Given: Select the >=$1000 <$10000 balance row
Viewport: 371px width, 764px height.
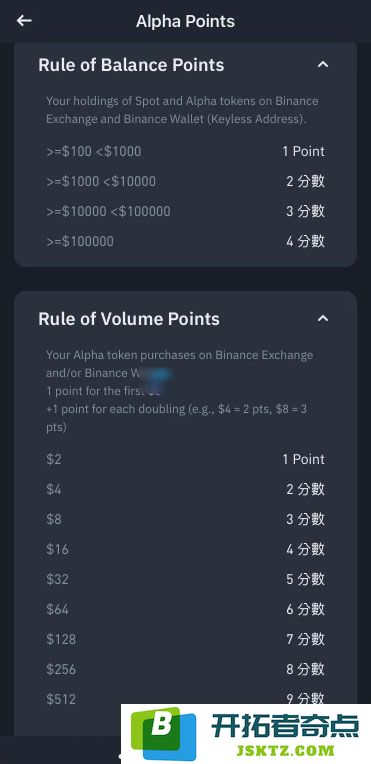Looking at the screenshot, I should pos(185,181).
